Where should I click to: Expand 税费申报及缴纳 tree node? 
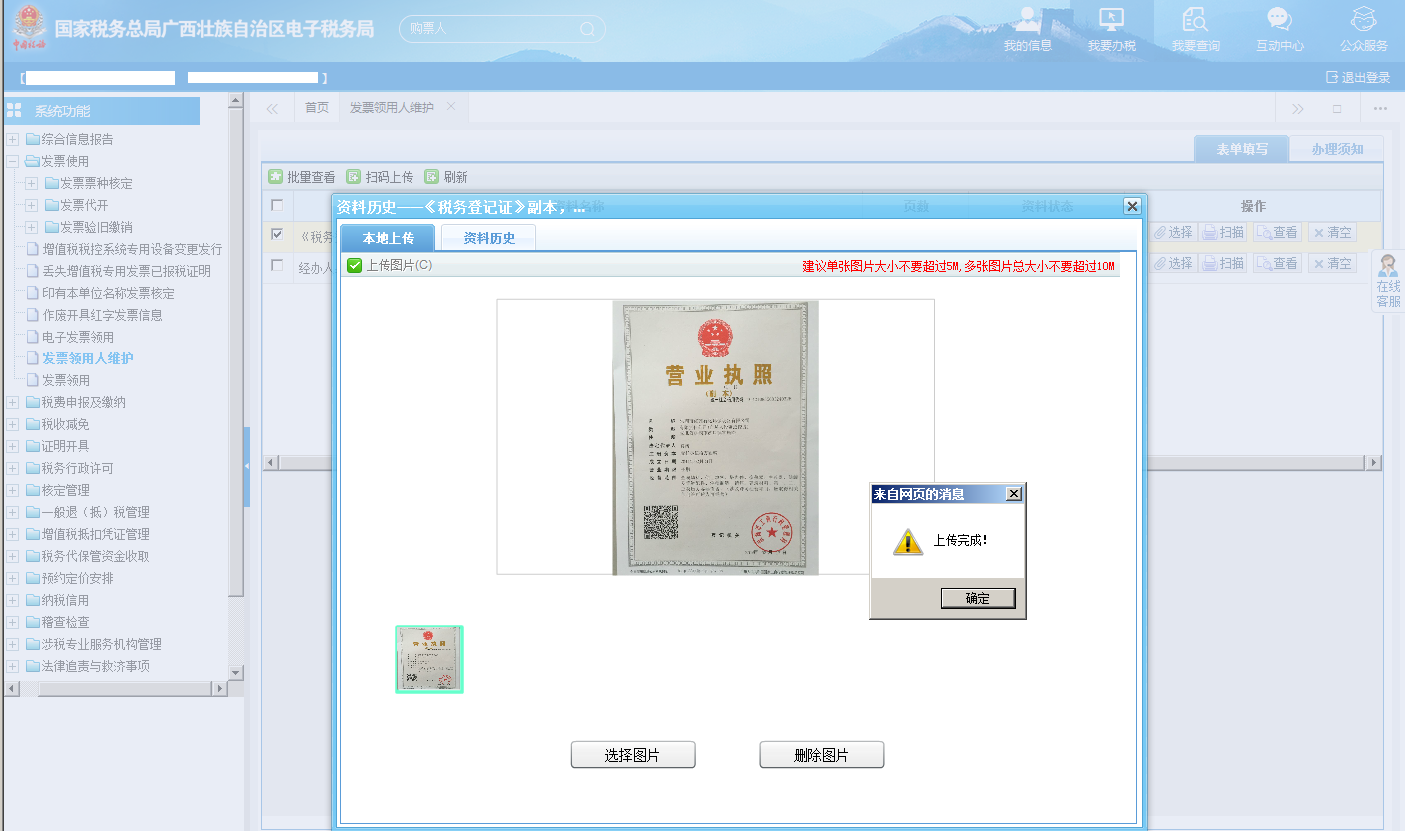[12, 402]
